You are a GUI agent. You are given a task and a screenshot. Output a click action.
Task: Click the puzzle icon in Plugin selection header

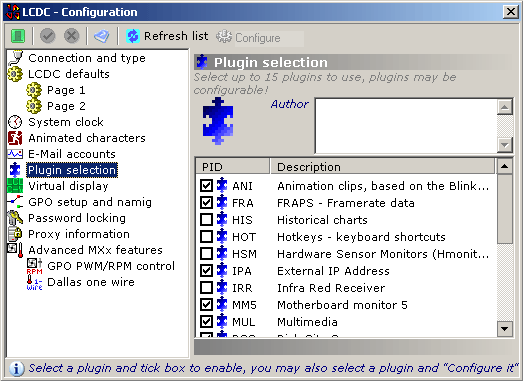click(x=202, y=62)
